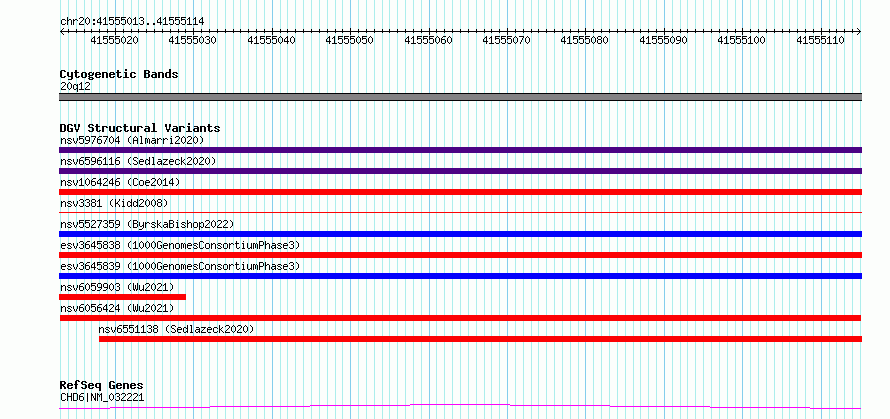The height and width of the screenshot is (419, 890).
Task: Select the red nsv6056424 variant bar
Action: click(460, 318)
